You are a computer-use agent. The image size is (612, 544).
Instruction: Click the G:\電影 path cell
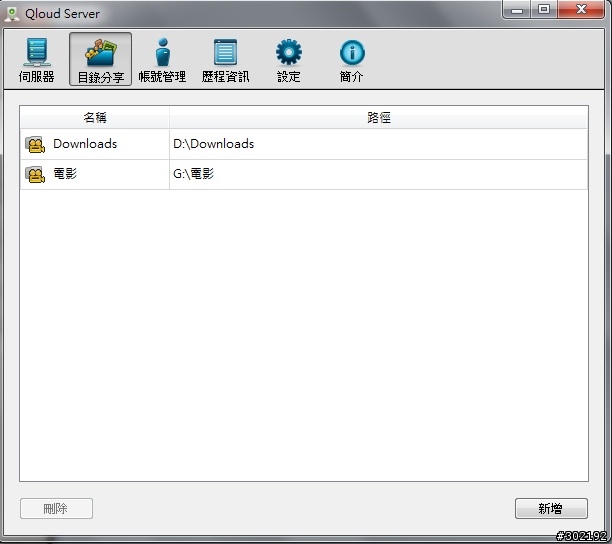click(378, 174)
